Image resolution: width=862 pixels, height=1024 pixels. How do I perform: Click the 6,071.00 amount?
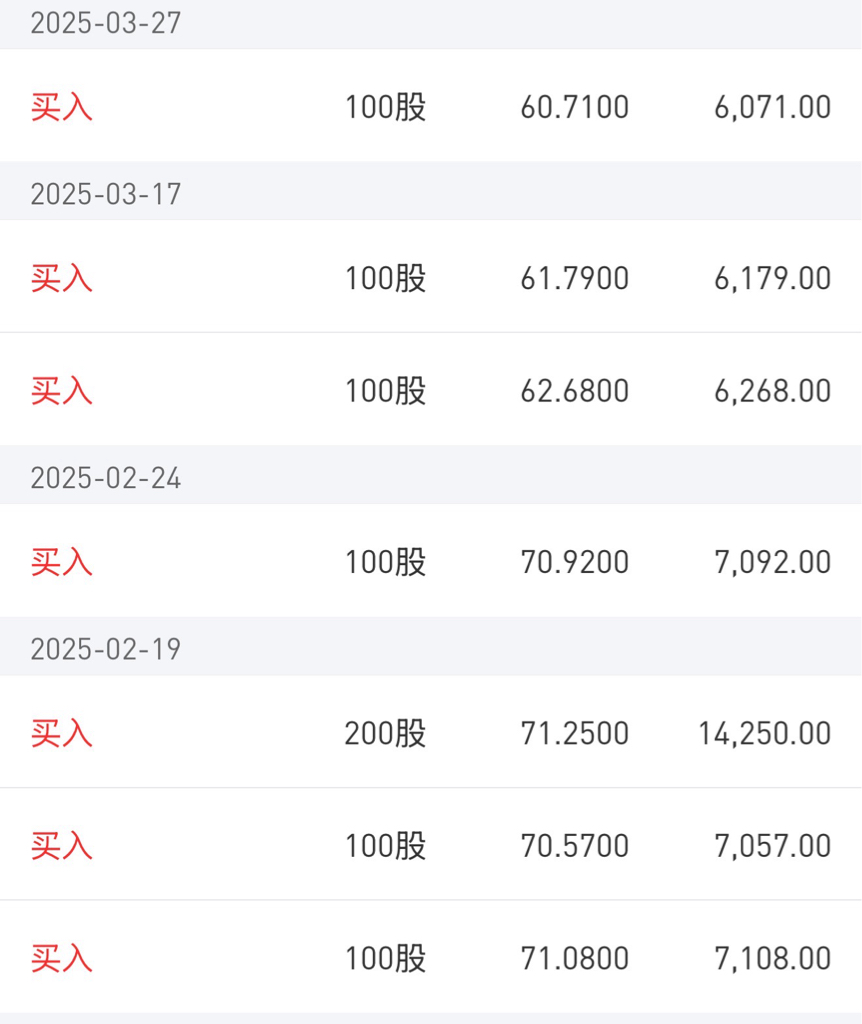772,107
